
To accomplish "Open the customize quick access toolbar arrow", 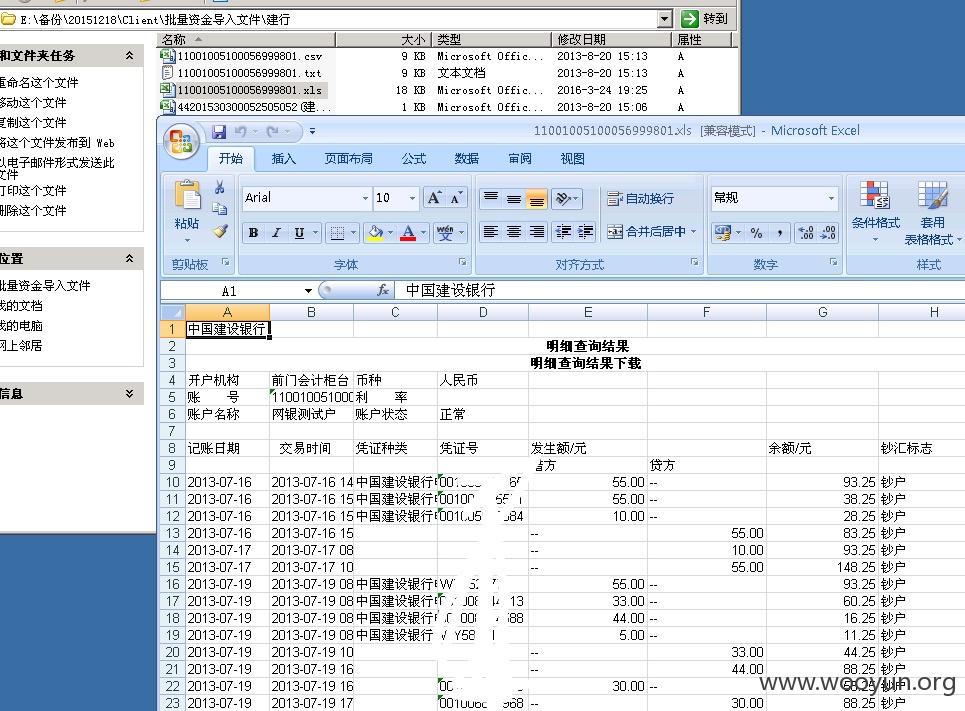I will point(313,131).
